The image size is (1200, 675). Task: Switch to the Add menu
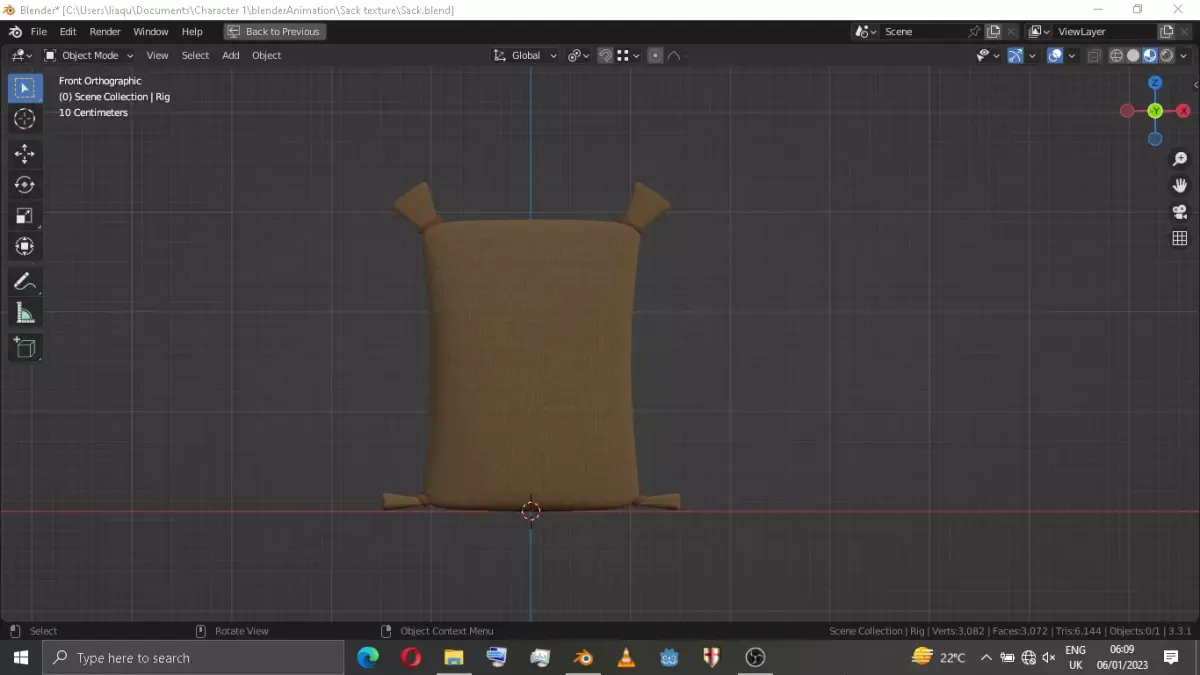pyautogui.click(x=230, y=55)
